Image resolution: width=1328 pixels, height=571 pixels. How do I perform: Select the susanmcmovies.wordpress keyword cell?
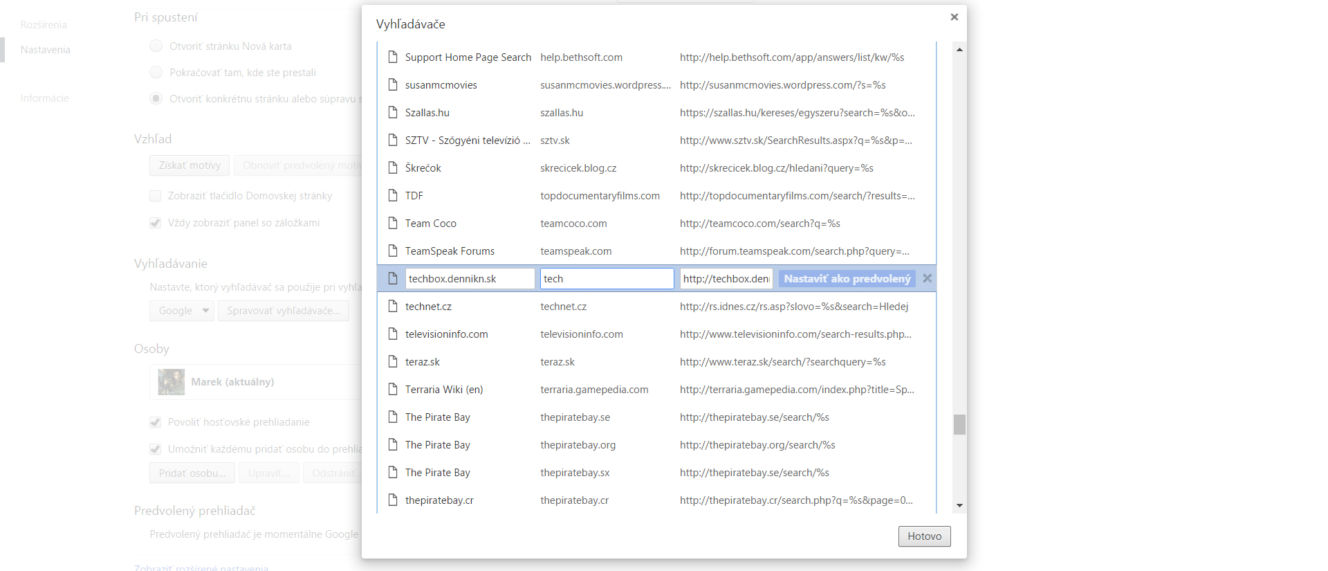(605, 85)
